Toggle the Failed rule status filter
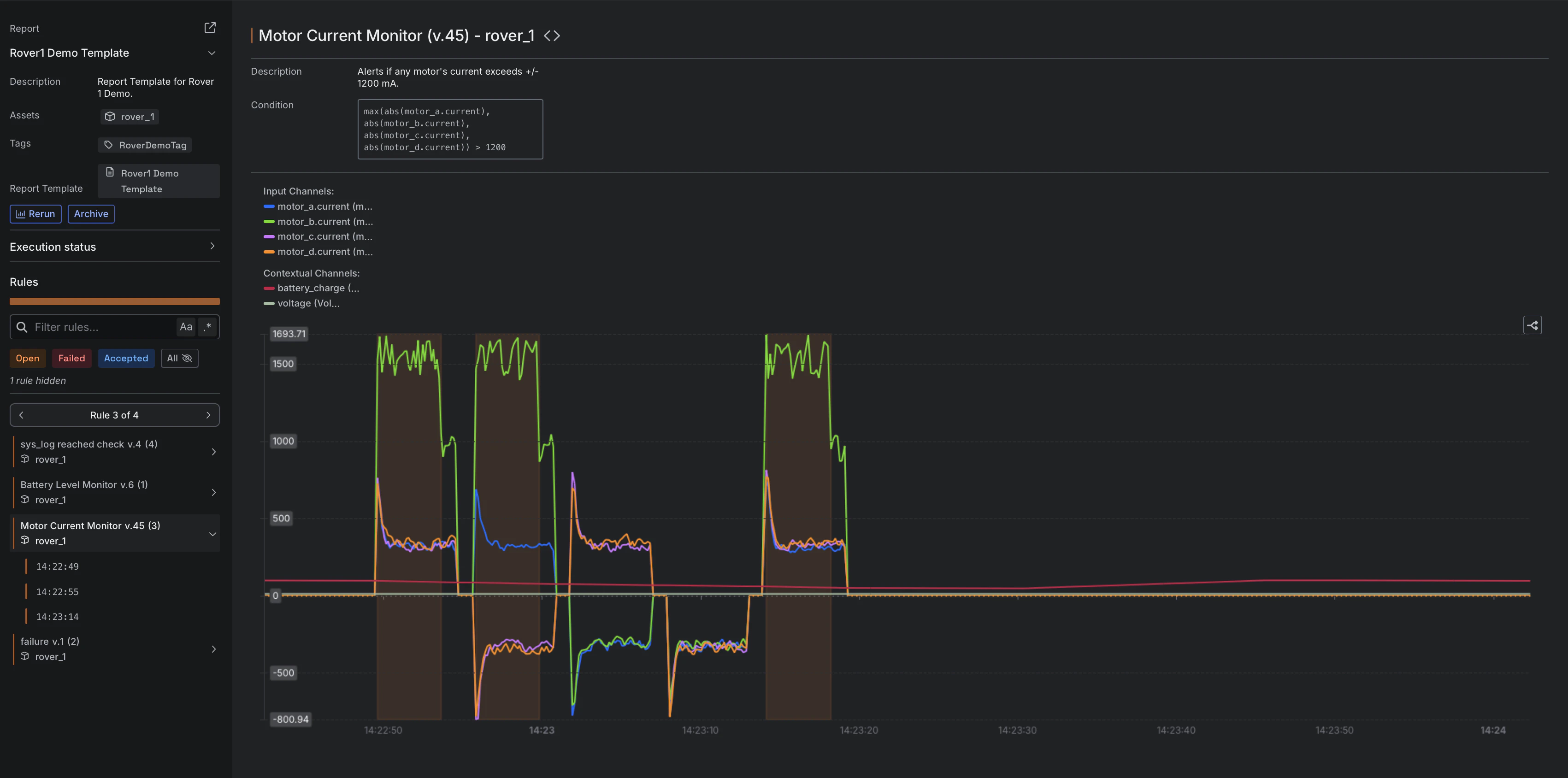This screenshot has height=778, width=1568. pos(71,358)
